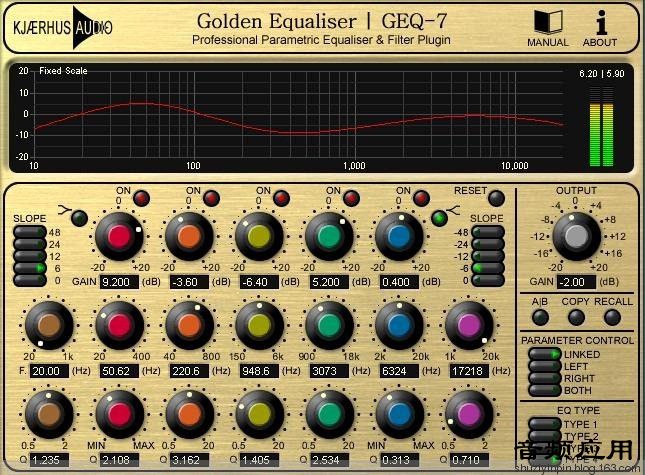Screen dimensions: 645x475
Task: Click the grey Output gain knob
Action: 576,236
